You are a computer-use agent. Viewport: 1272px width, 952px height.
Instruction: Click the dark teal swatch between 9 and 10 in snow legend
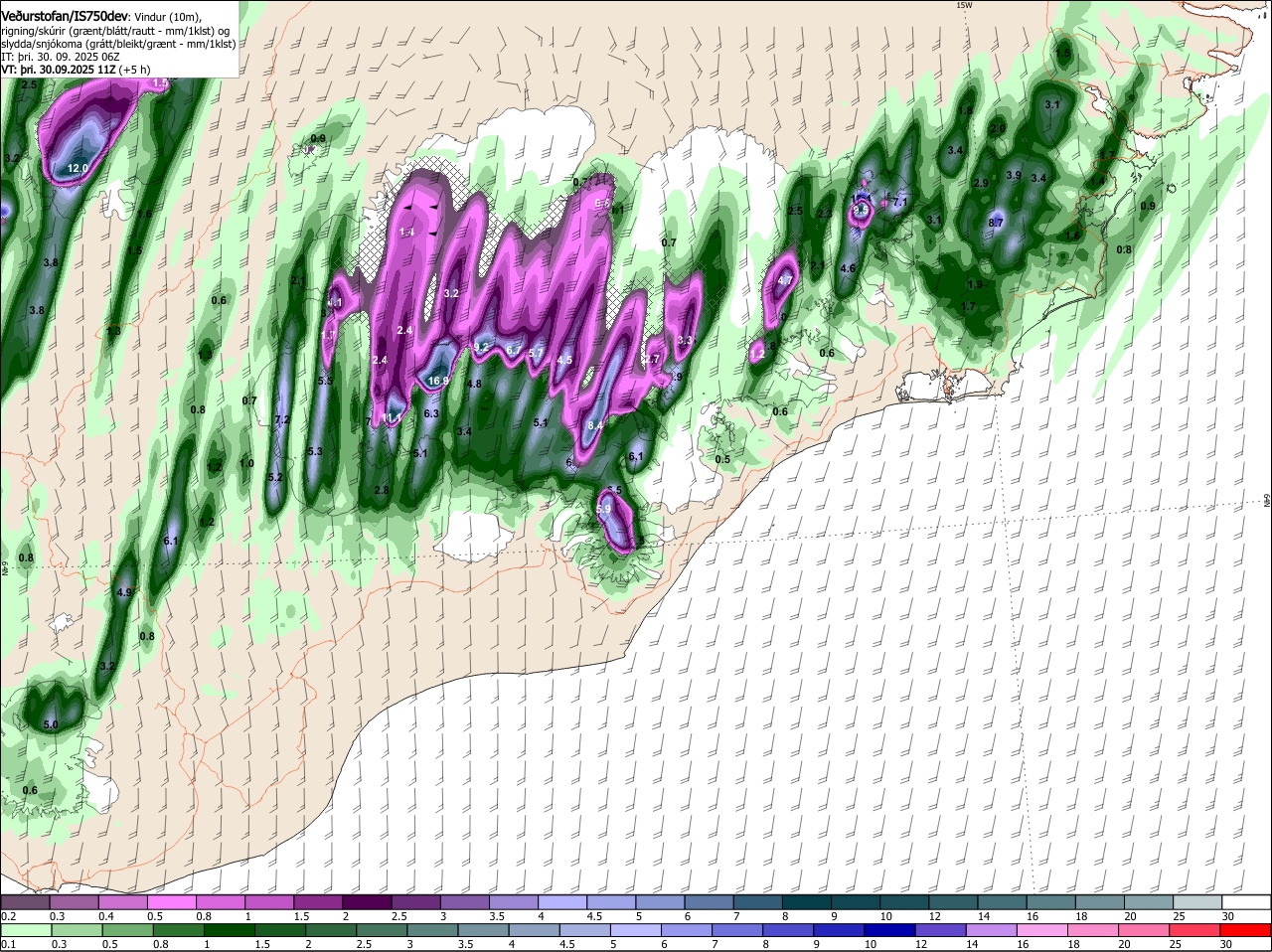tap(858, 901)
